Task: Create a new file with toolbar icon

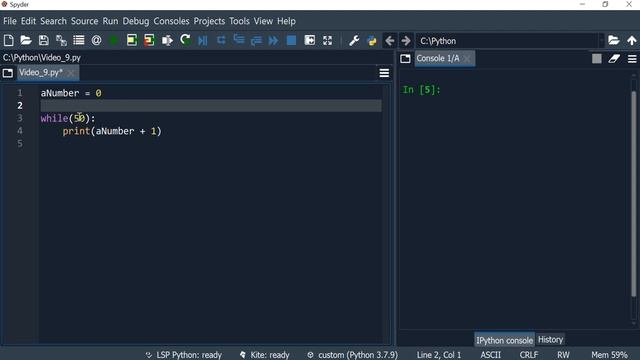Action: point(9,40)
